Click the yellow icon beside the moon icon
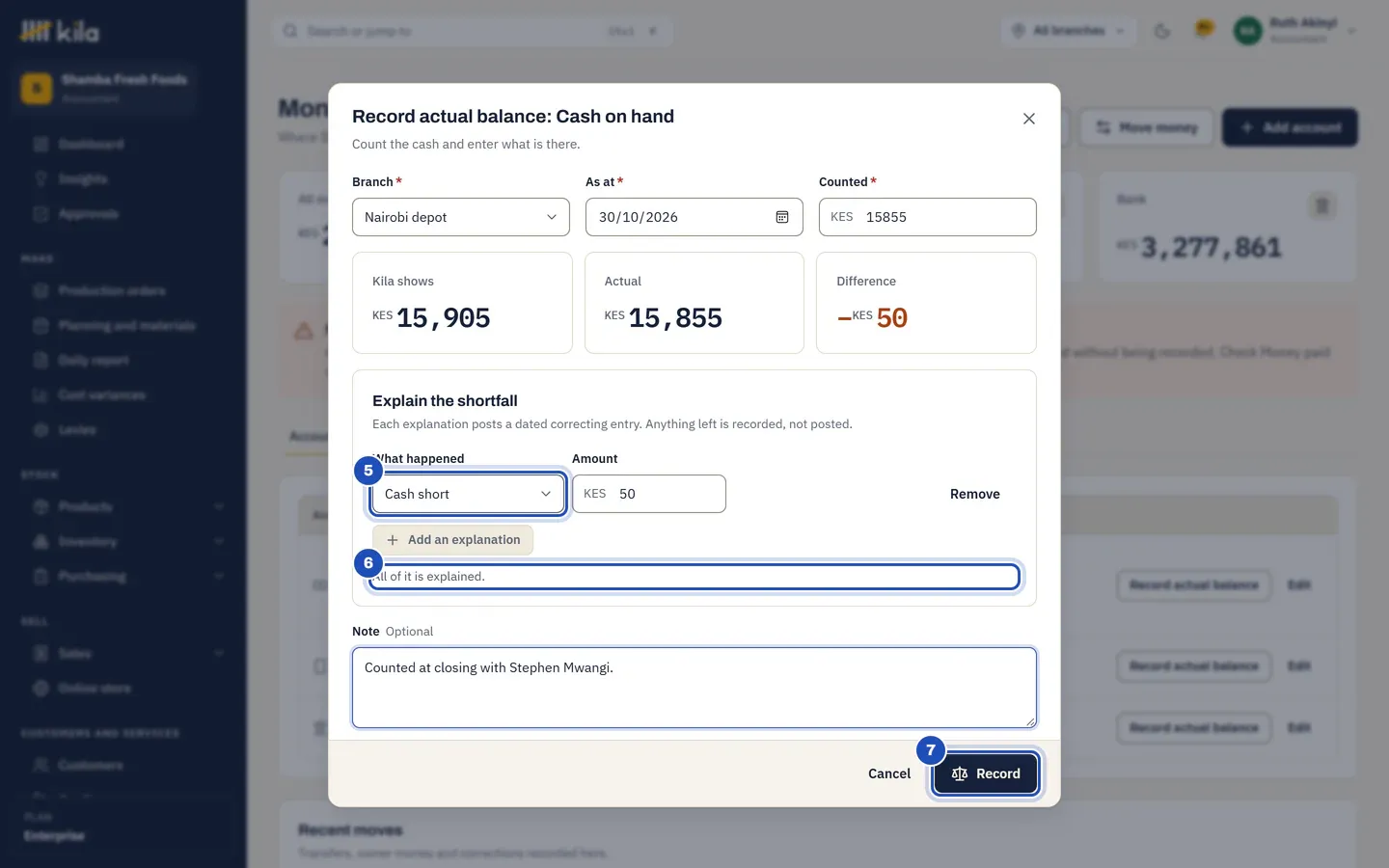Screen dimensions: 1389x868 [x=1204, y=30]
